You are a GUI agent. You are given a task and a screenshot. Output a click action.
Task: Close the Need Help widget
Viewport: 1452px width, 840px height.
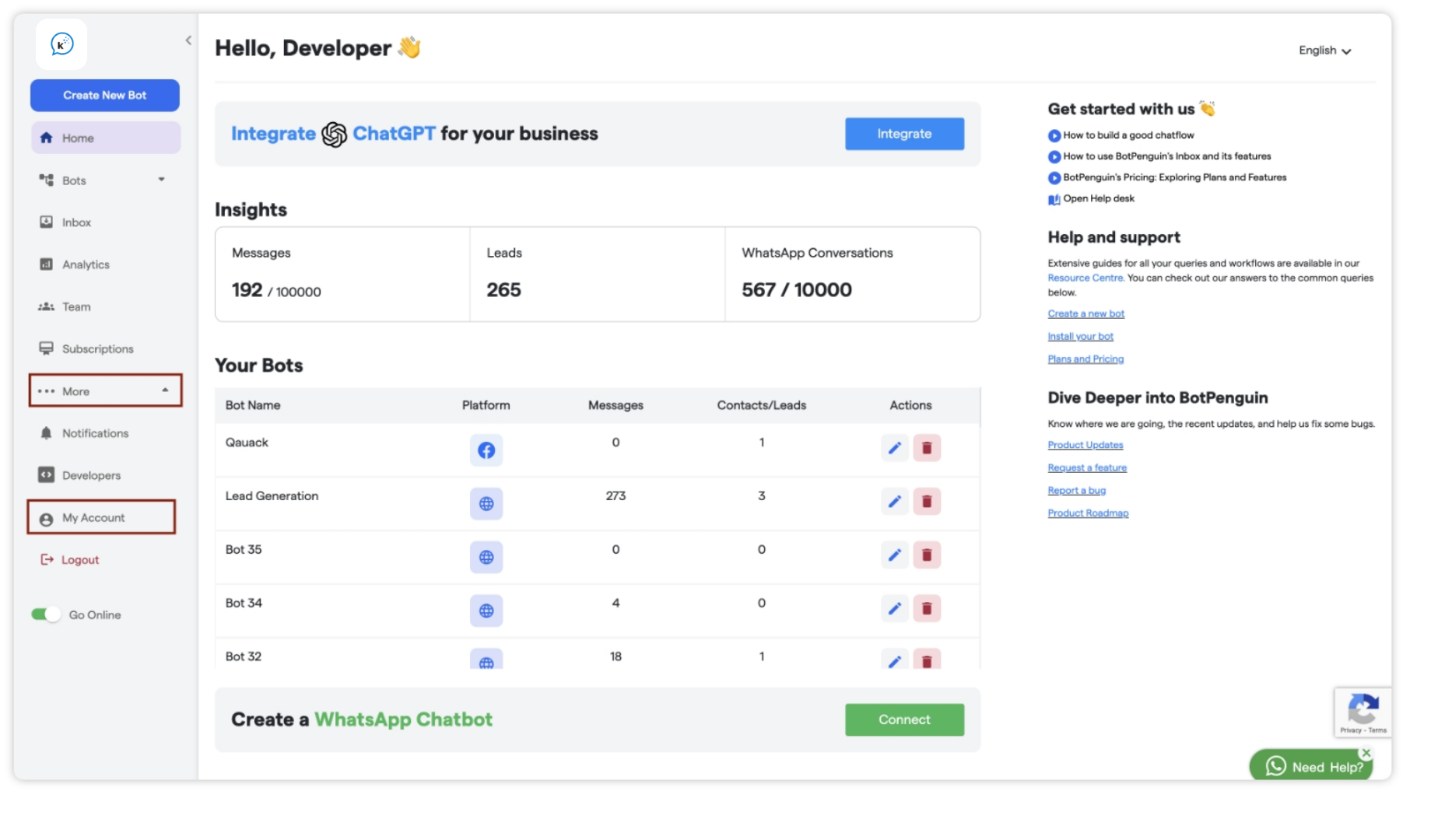click(x=1366, y=753)
